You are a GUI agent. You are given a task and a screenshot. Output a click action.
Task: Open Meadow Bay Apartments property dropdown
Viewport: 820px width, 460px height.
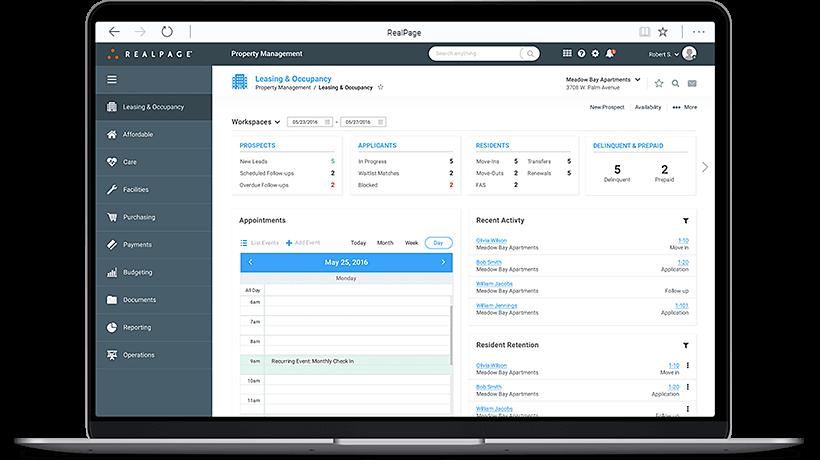(x=603, y=79)
